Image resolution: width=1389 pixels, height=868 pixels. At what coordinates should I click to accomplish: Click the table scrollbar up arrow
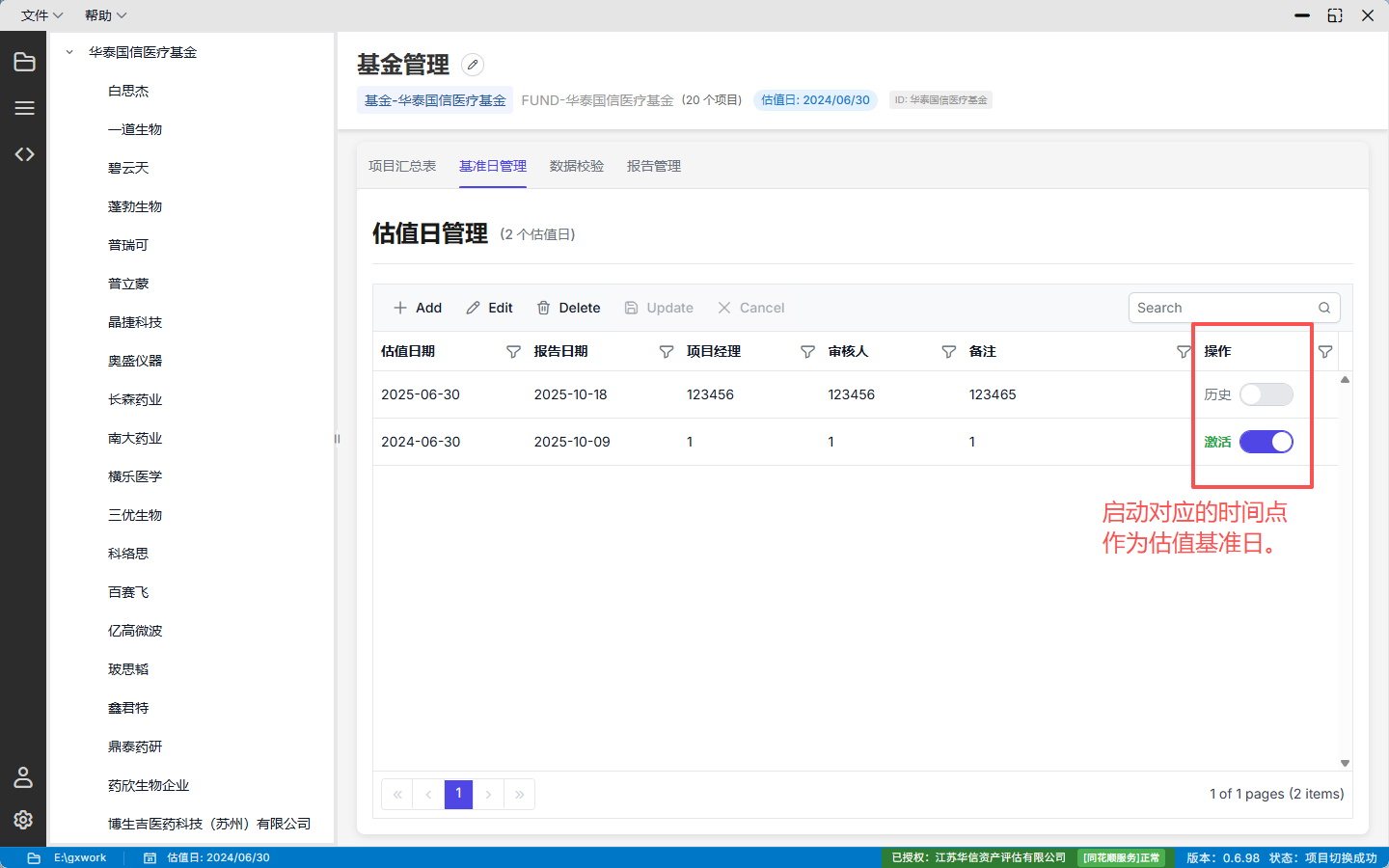(1345, 380)
